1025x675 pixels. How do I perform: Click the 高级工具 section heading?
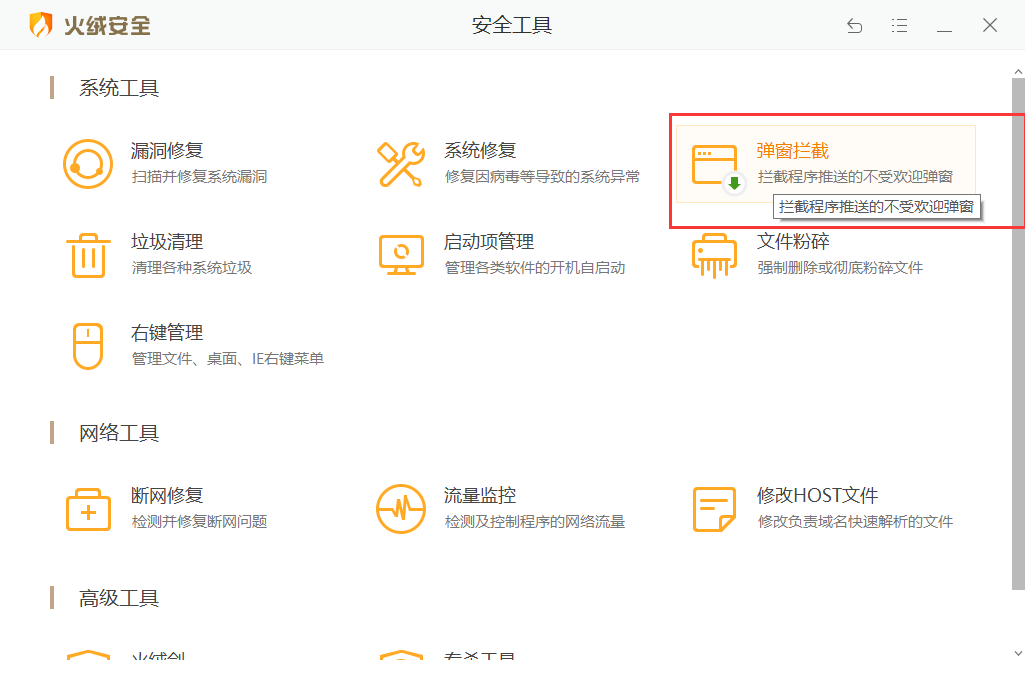[119, 599]
